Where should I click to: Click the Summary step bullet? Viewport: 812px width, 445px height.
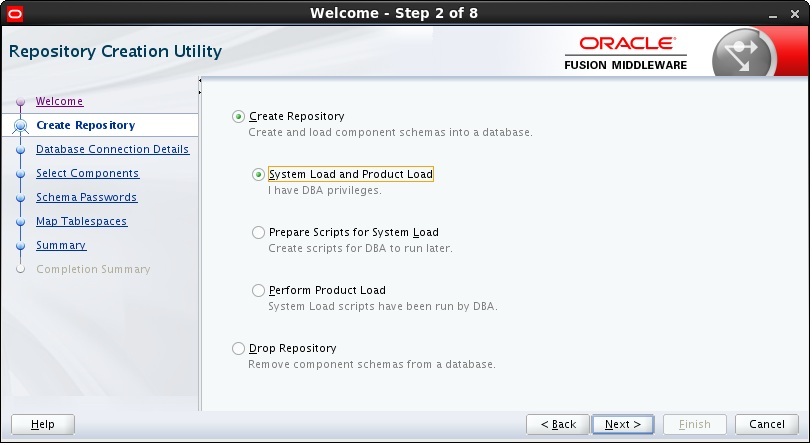click(20, 246)
